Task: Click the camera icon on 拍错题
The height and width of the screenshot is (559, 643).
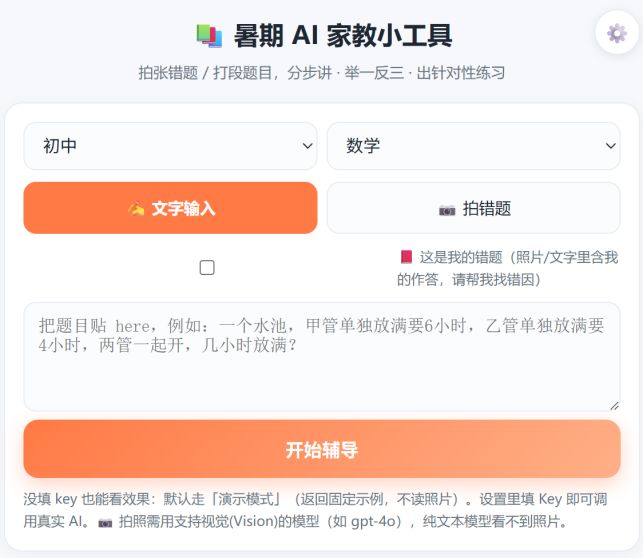Action: (x=447, y=210)
